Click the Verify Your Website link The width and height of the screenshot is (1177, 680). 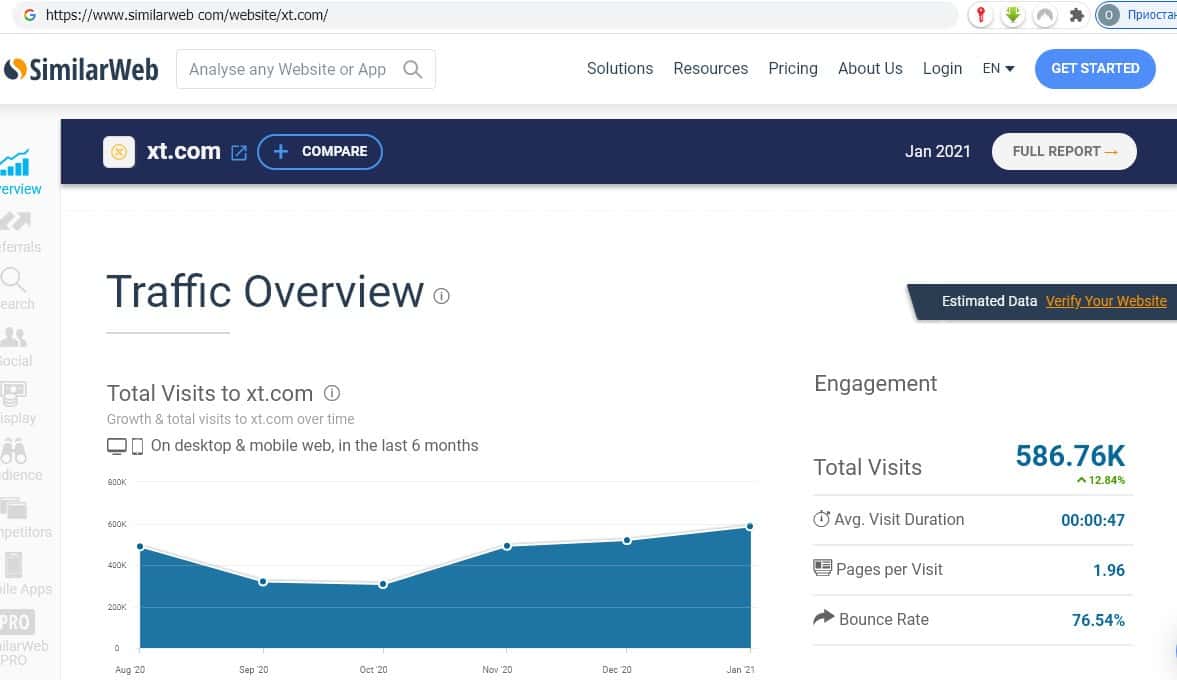(1106, 301)
